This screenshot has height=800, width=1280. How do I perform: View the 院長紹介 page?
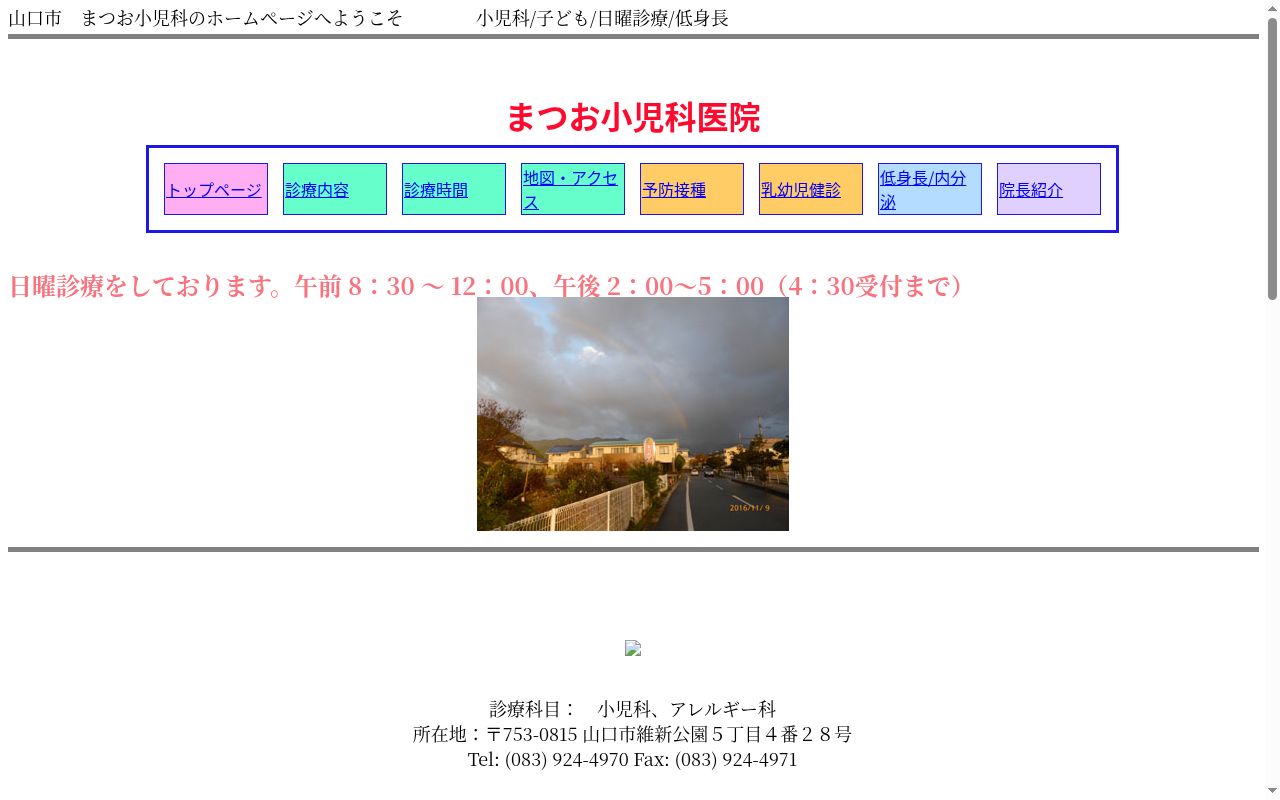[x=1031, y=190]
